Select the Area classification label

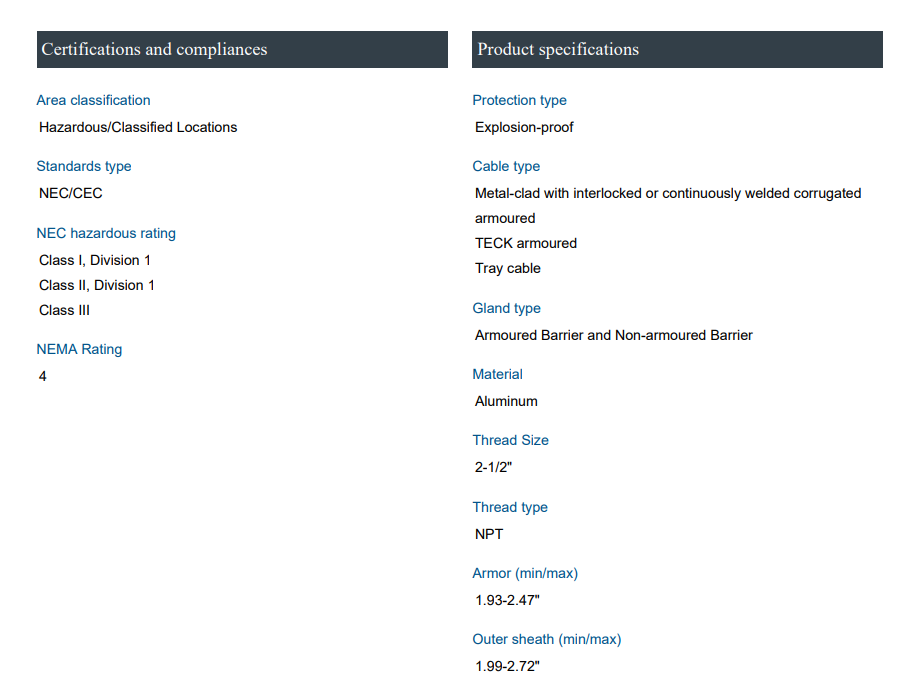93,100
